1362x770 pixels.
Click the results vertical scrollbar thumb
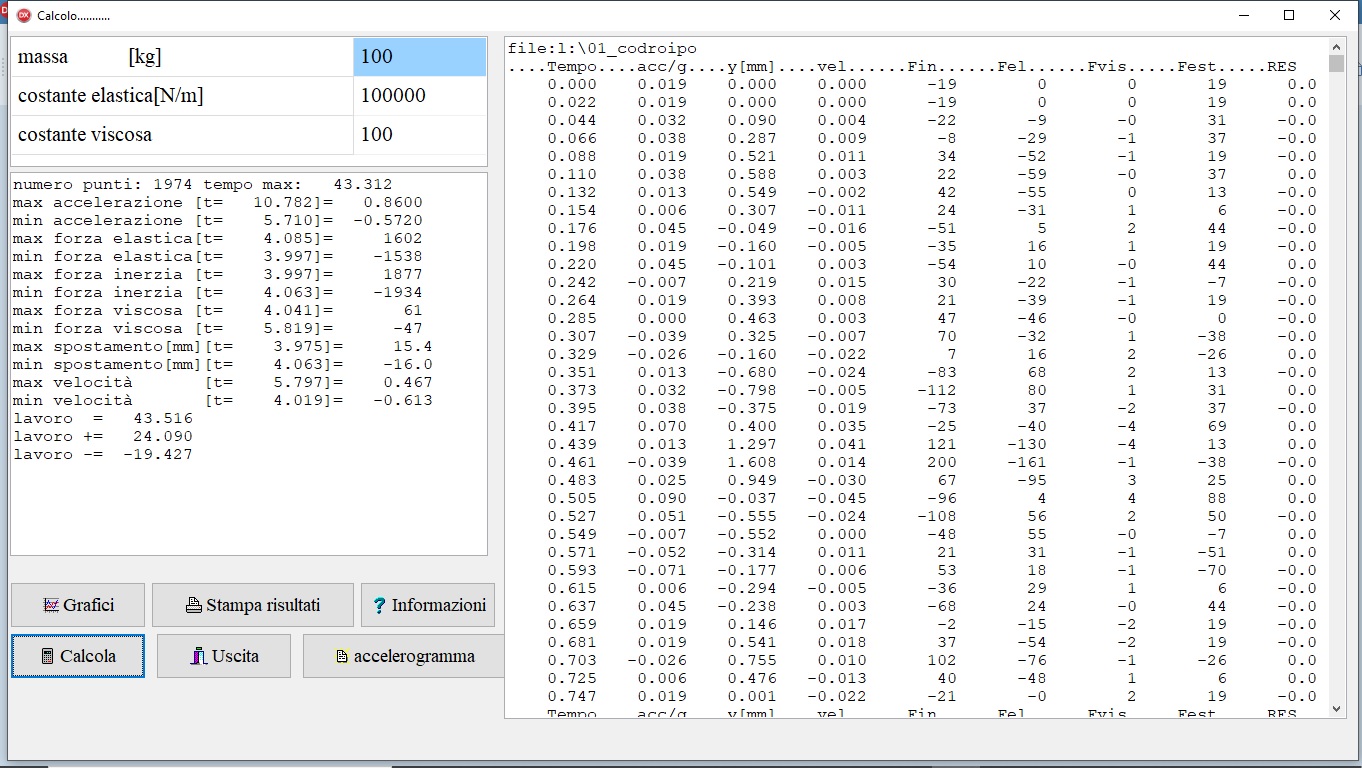[1337, 64]
